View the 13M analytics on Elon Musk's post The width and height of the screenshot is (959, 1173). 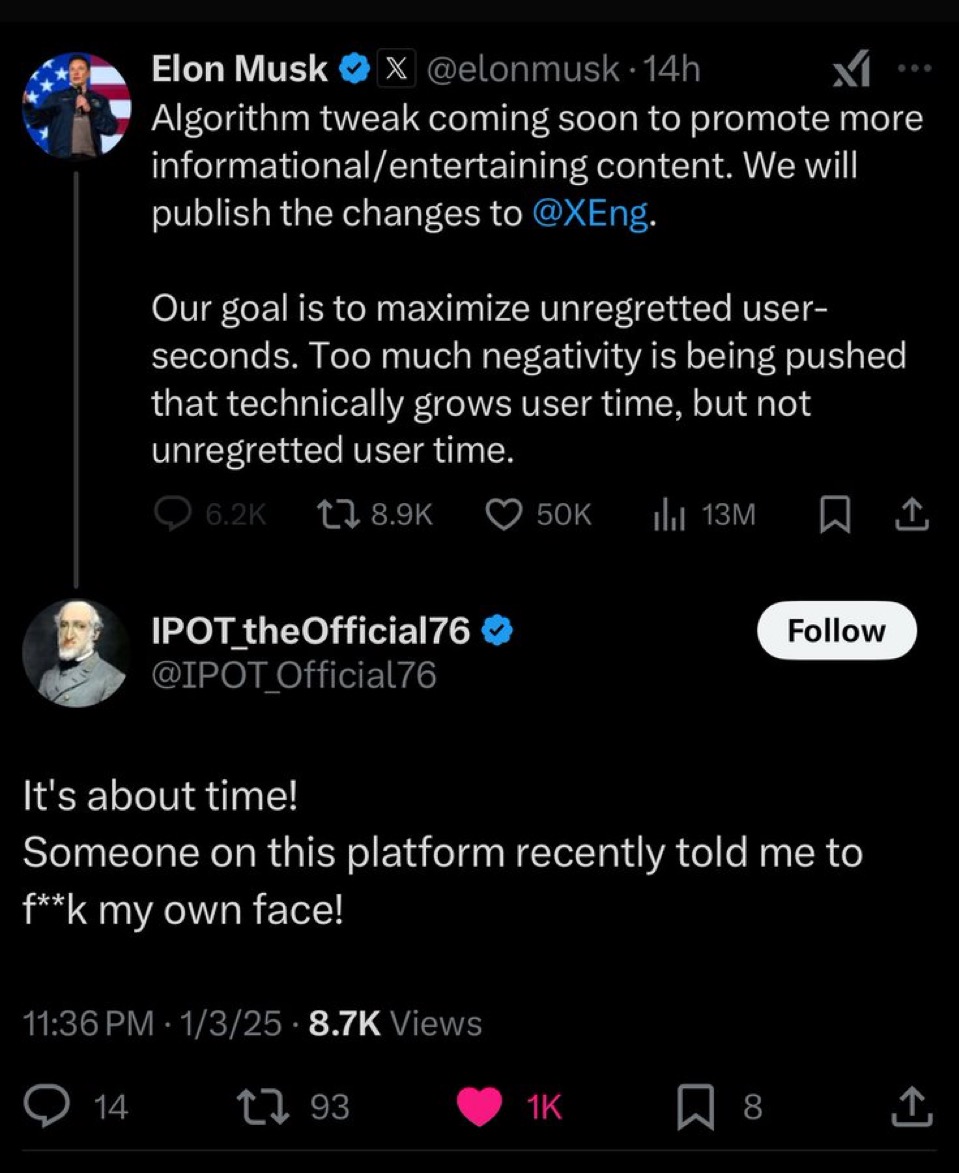[704, 515]
